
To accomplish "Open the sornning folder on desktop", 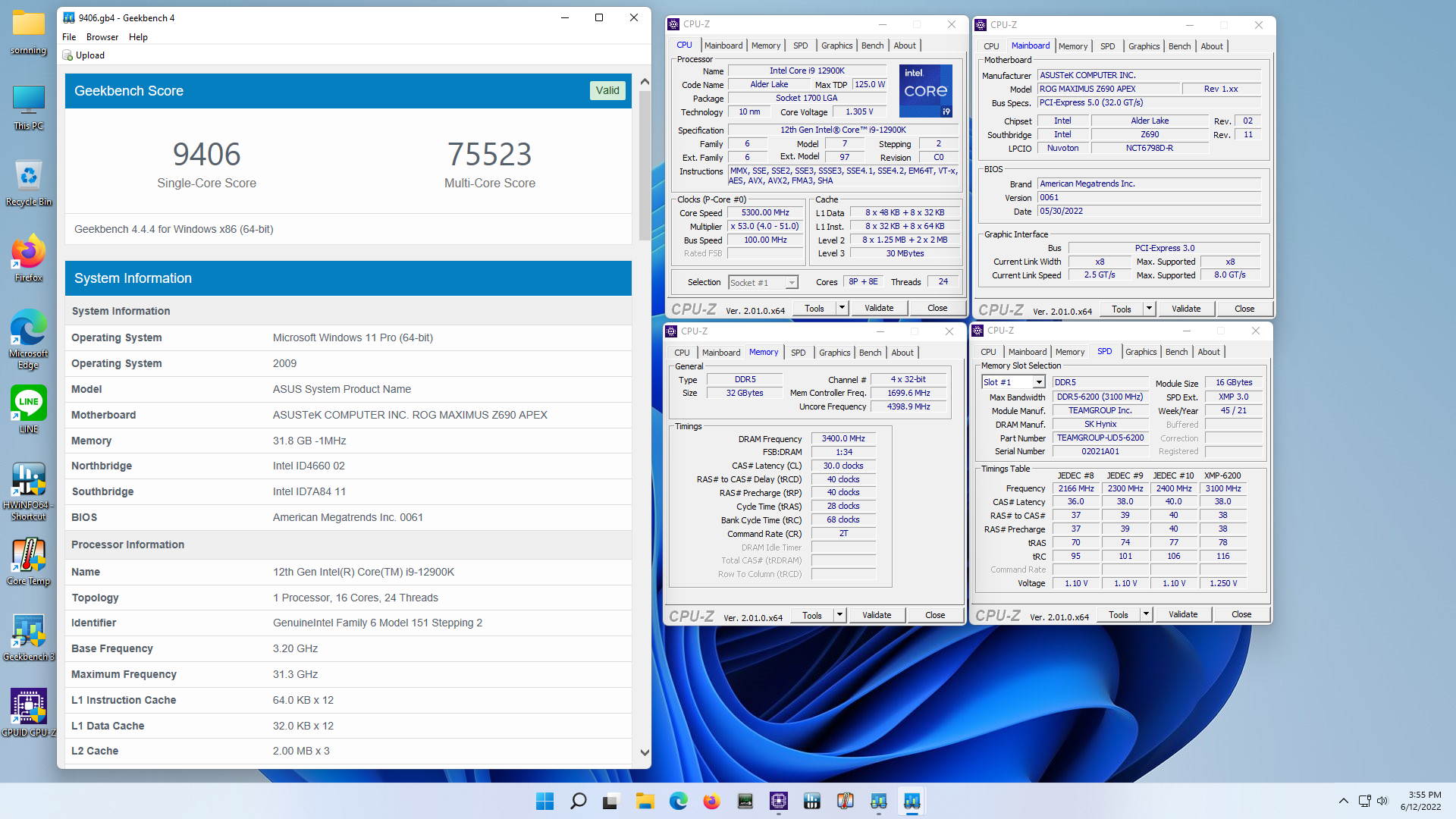I will tap(28, 33).
